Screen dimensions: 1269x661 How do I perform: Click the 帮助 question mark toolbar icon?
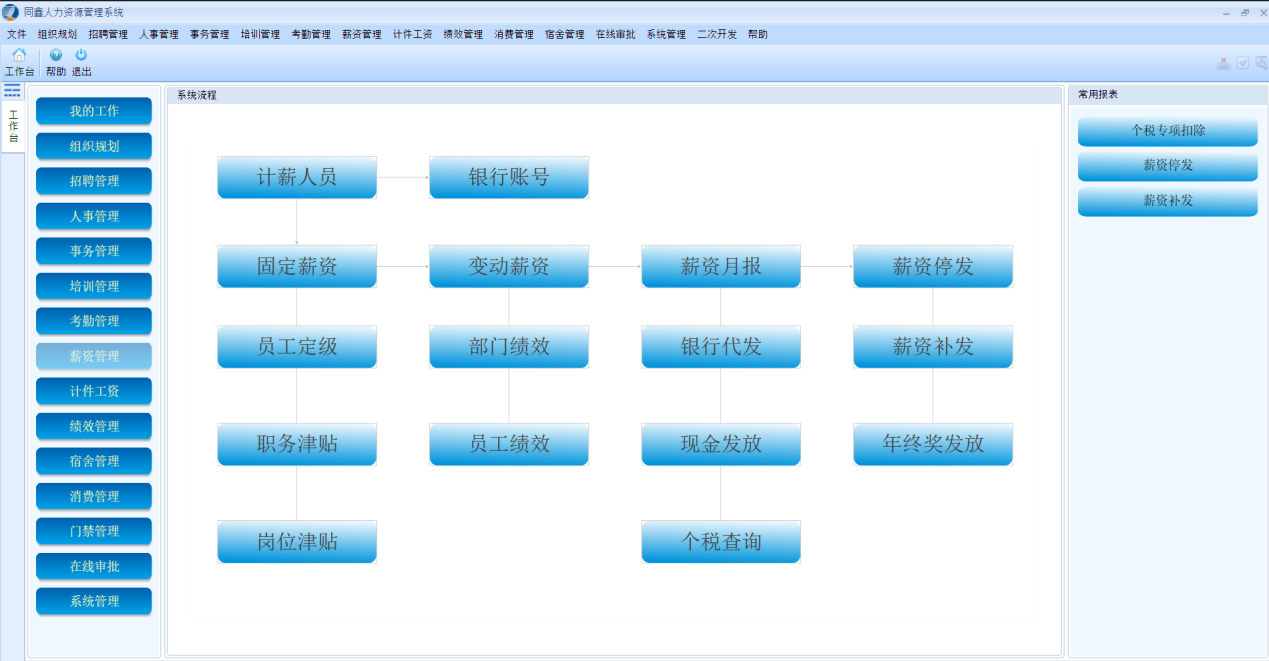point(56,56)
